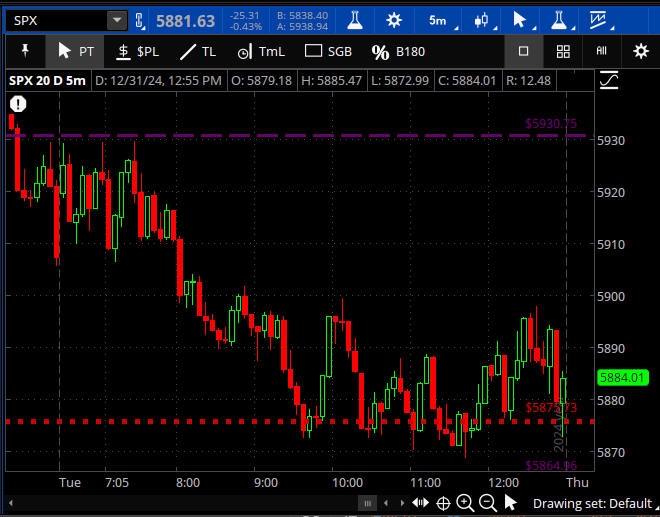Click the alert exclamation icon on chart

[18, 103]
